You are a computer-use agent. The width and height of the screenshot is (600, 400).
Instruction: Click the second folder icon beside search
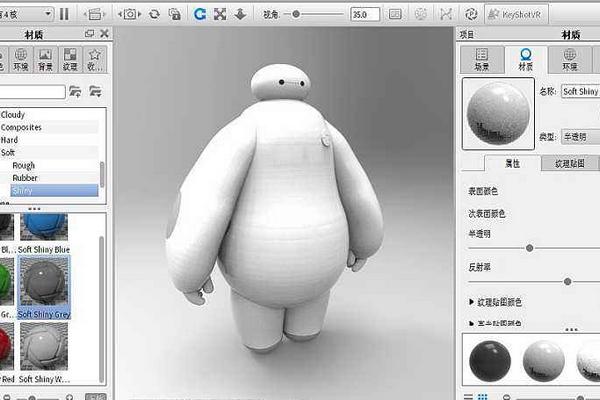(95, 91)
